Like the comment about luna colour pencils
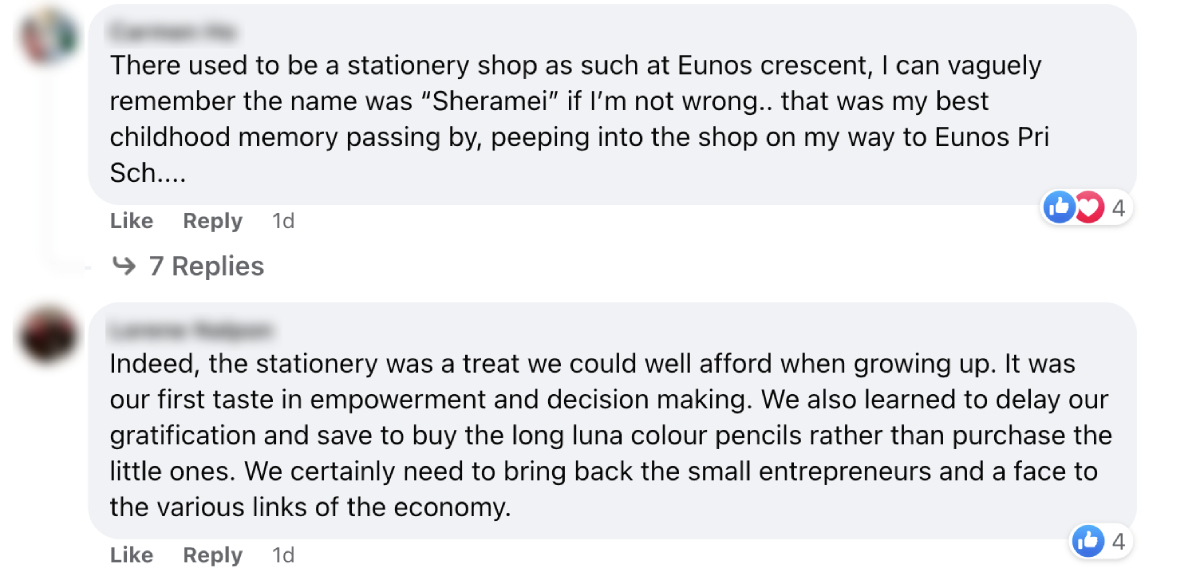Image resolution: width=1200 pixels, height=576 pixels. tap(131, 555)
